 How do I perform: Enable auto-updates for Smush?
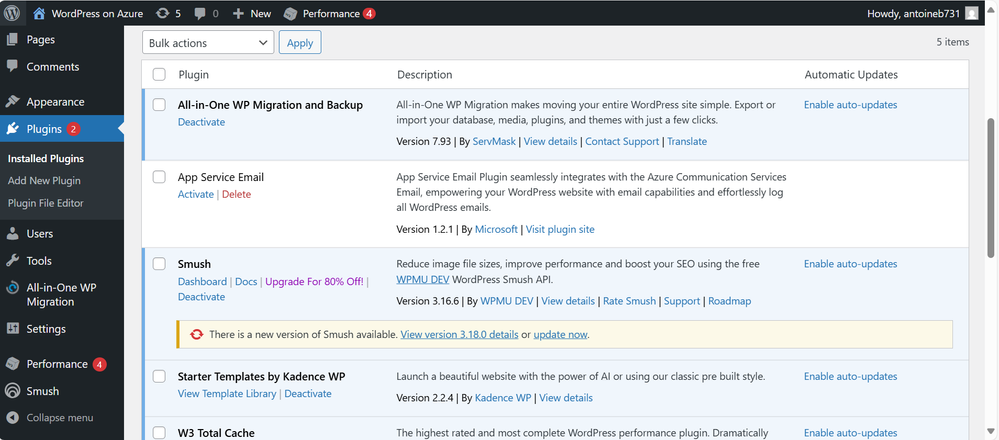[x=851, y=264]
